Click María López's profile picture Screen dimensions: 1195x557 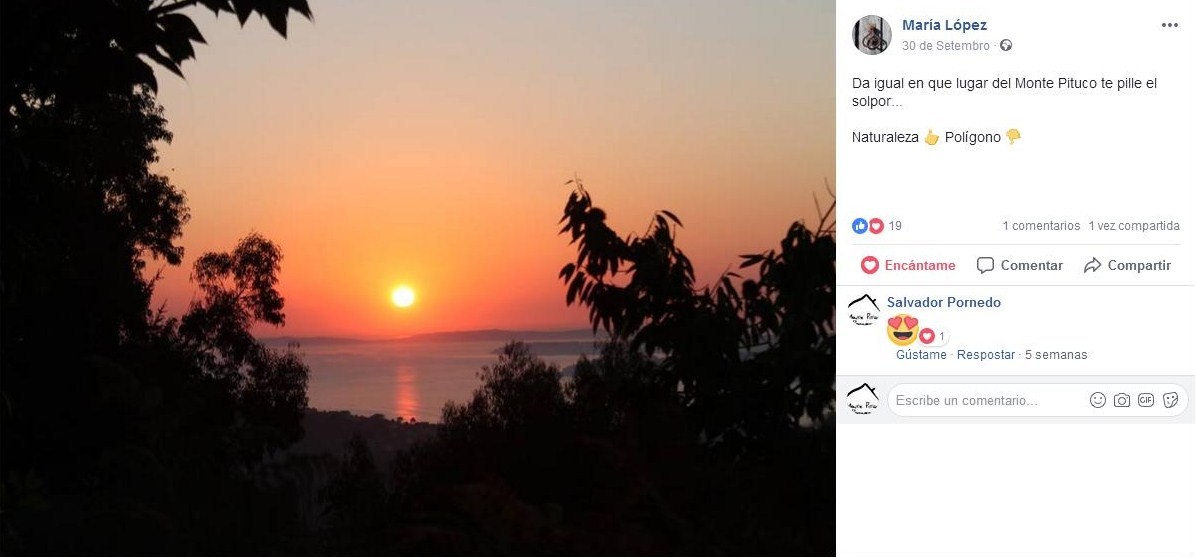(x=871, y=35)
